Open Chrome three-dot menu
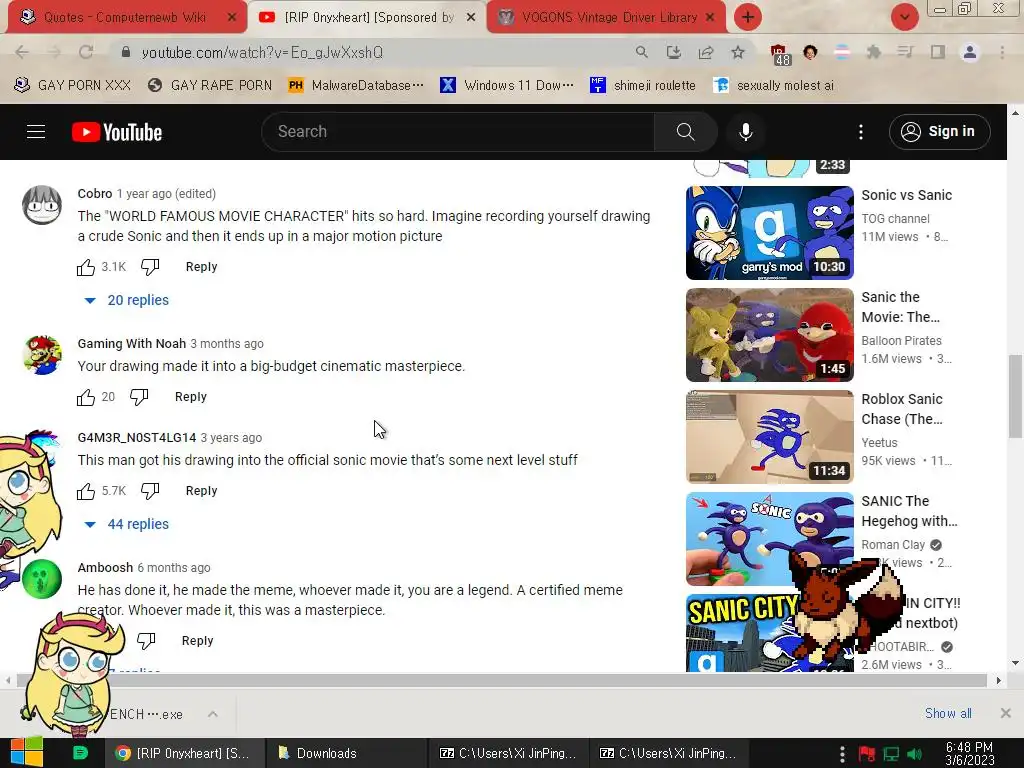The image size is (1024, 768). click(1002, 52)
